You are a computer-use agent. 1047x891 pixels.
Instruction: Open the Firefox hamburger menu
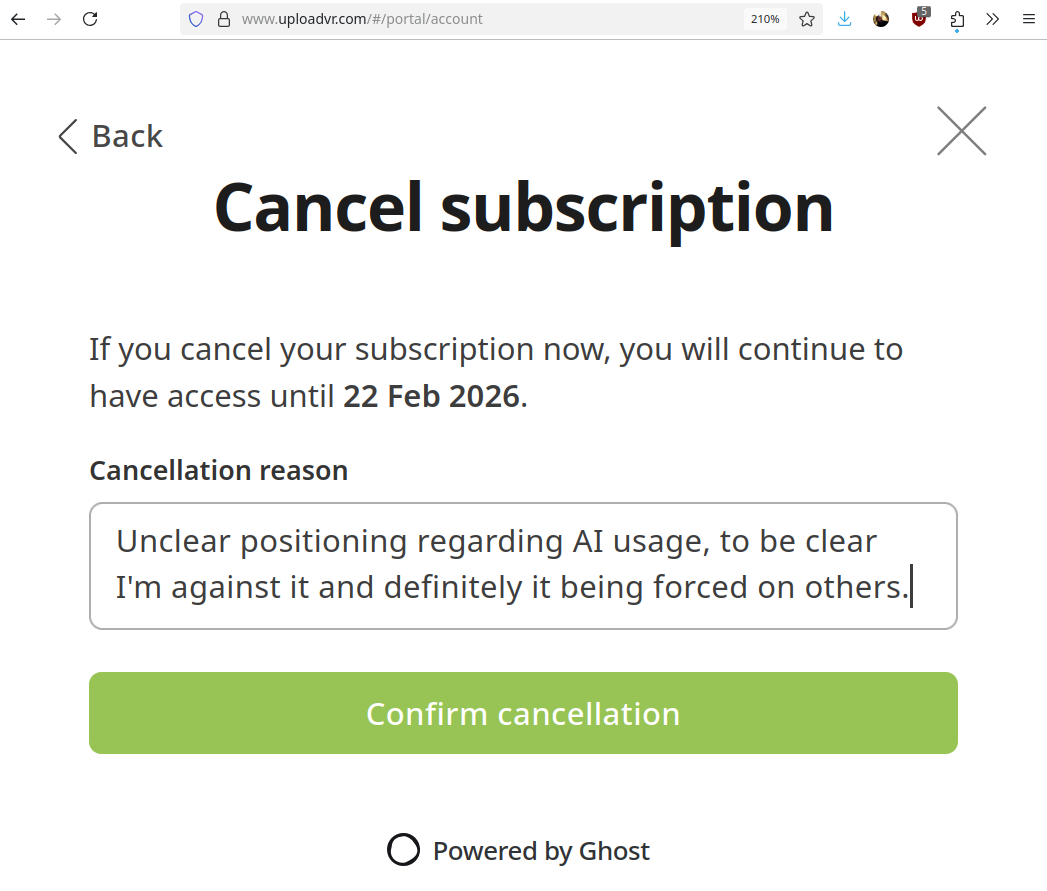(x=1028, y=19)
